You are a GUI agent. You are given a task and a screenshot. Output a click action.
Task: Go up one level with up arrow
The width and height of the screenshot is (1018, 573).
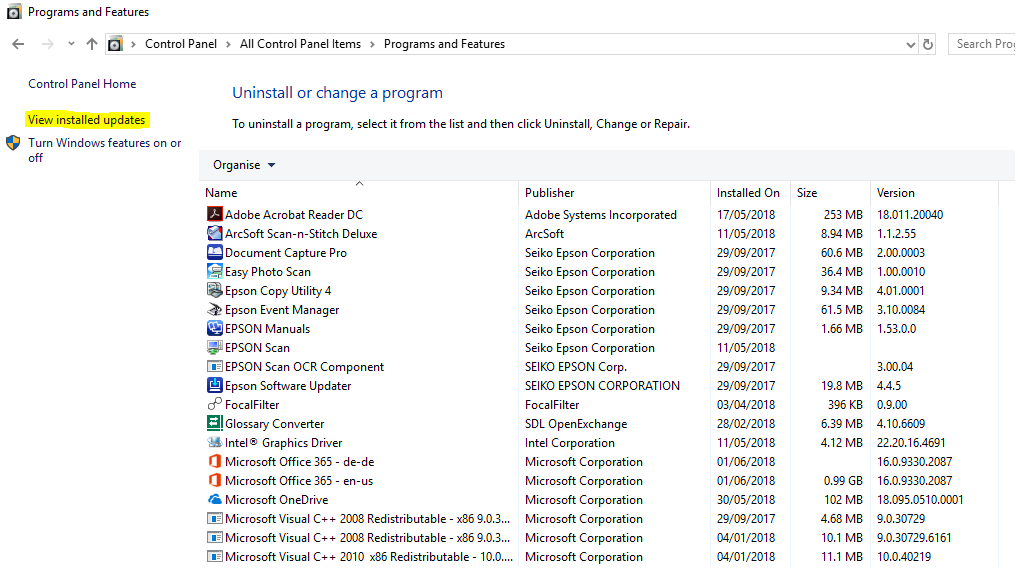click(92, 44)
